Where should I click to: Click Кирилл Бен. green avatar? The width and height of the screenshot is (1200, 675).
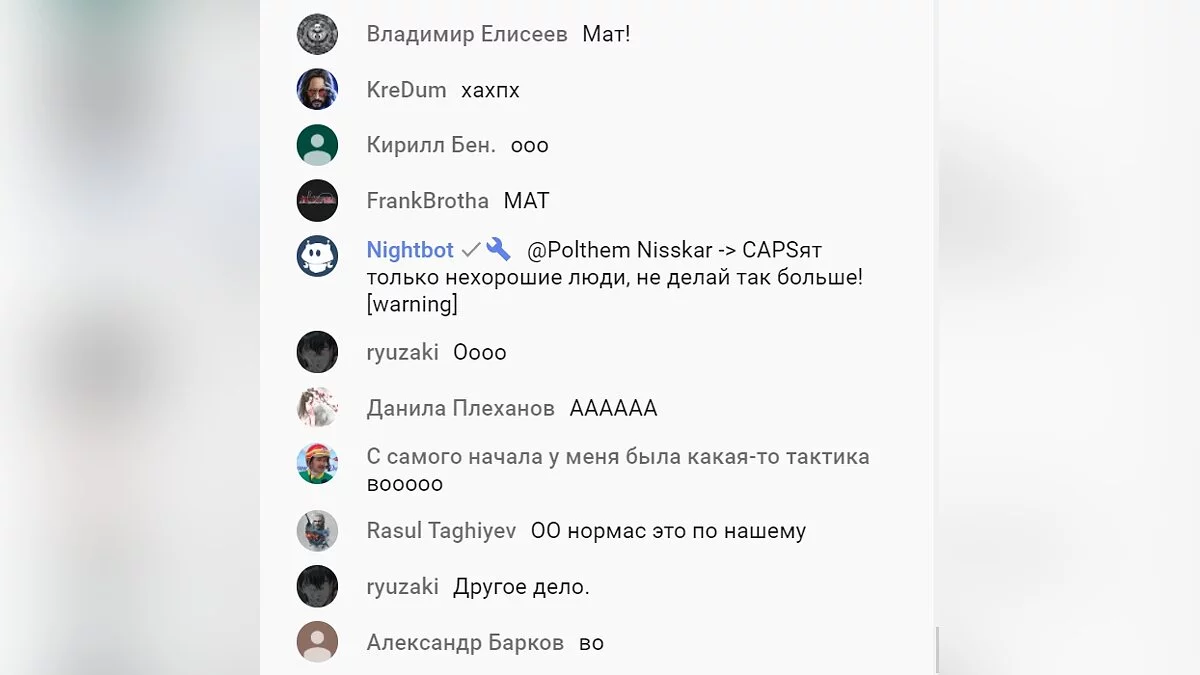pos(317,145)
